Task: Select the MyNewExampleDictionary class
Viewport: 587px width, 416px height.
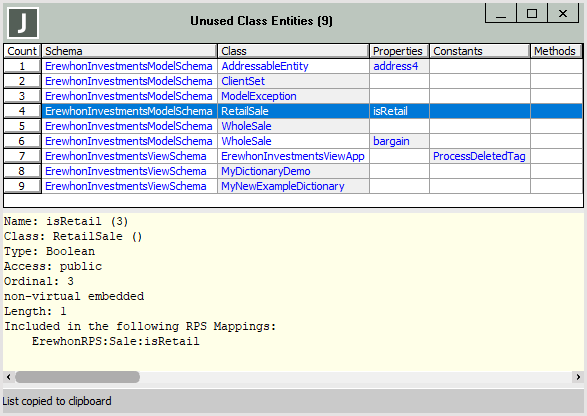Action: tap(283, 186)
